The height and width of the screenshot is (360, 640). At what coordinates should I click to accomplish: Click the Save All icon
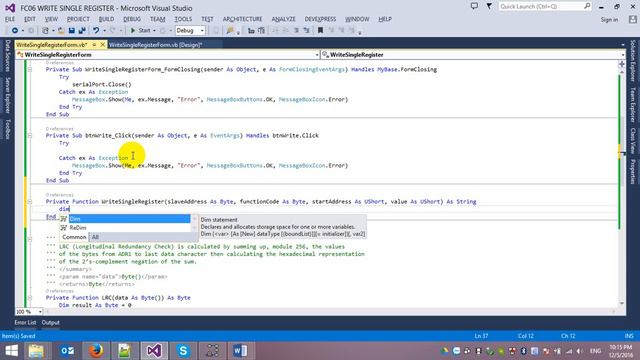pyautogui.click(x=82, y=31)
